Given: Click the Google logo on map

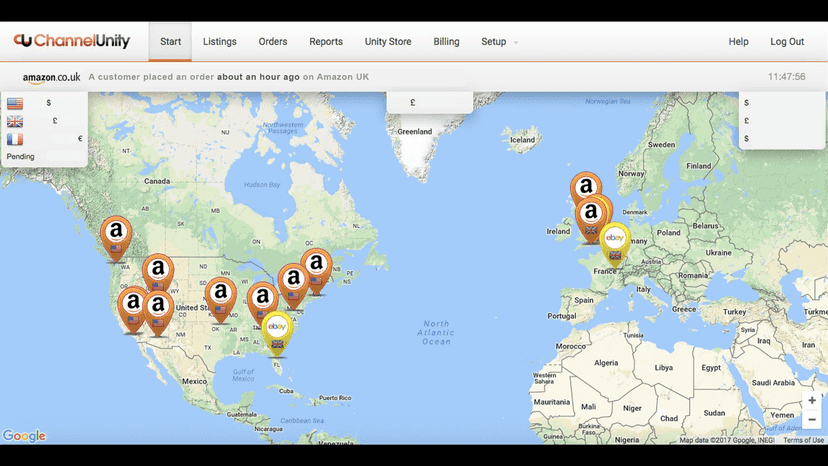Looking at the screenshot, I should tap(24, 436).
